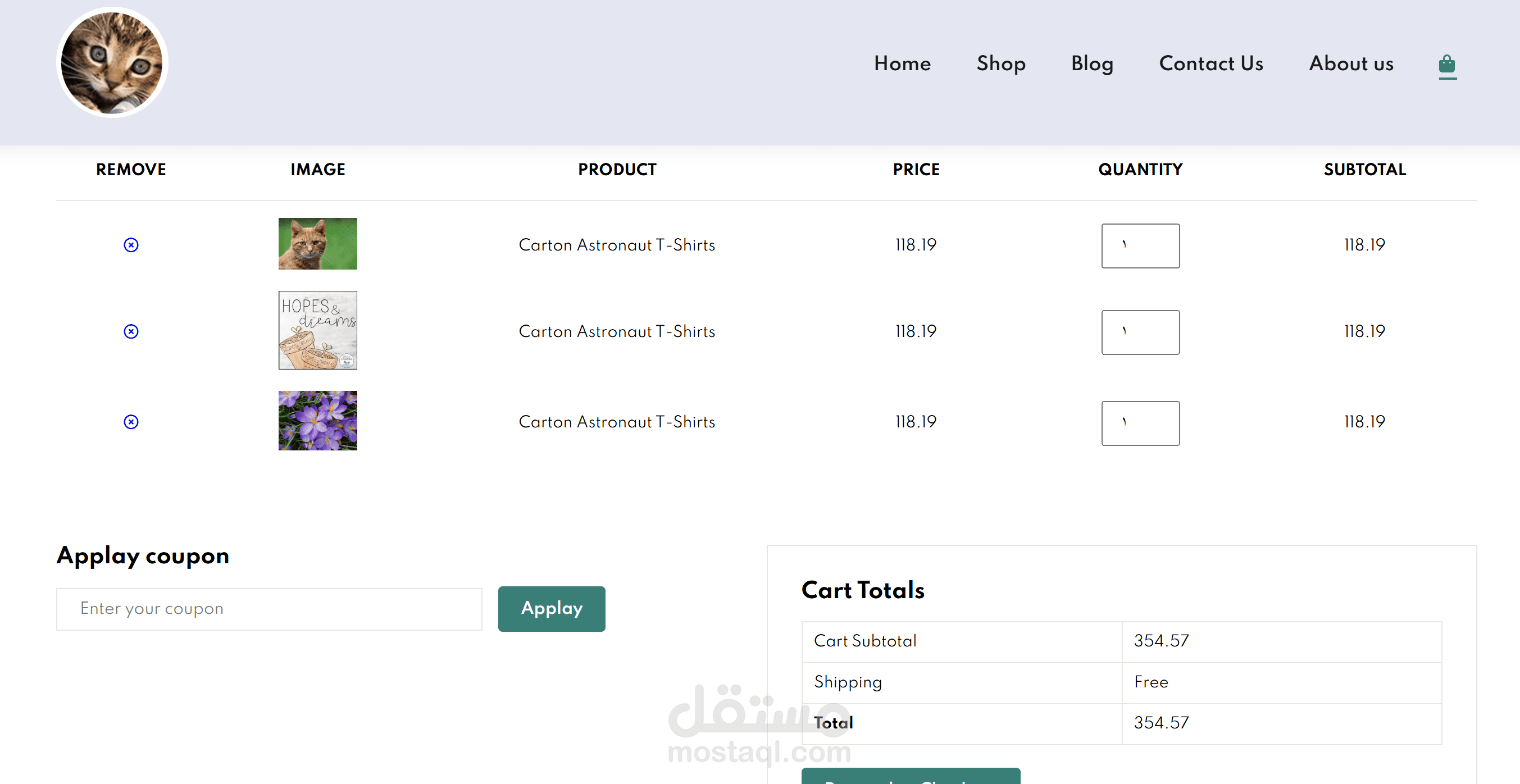This screenshot has width=1520, height=784.
Task: Click quantity box of second product
Action: click(x=1140, y=332)
